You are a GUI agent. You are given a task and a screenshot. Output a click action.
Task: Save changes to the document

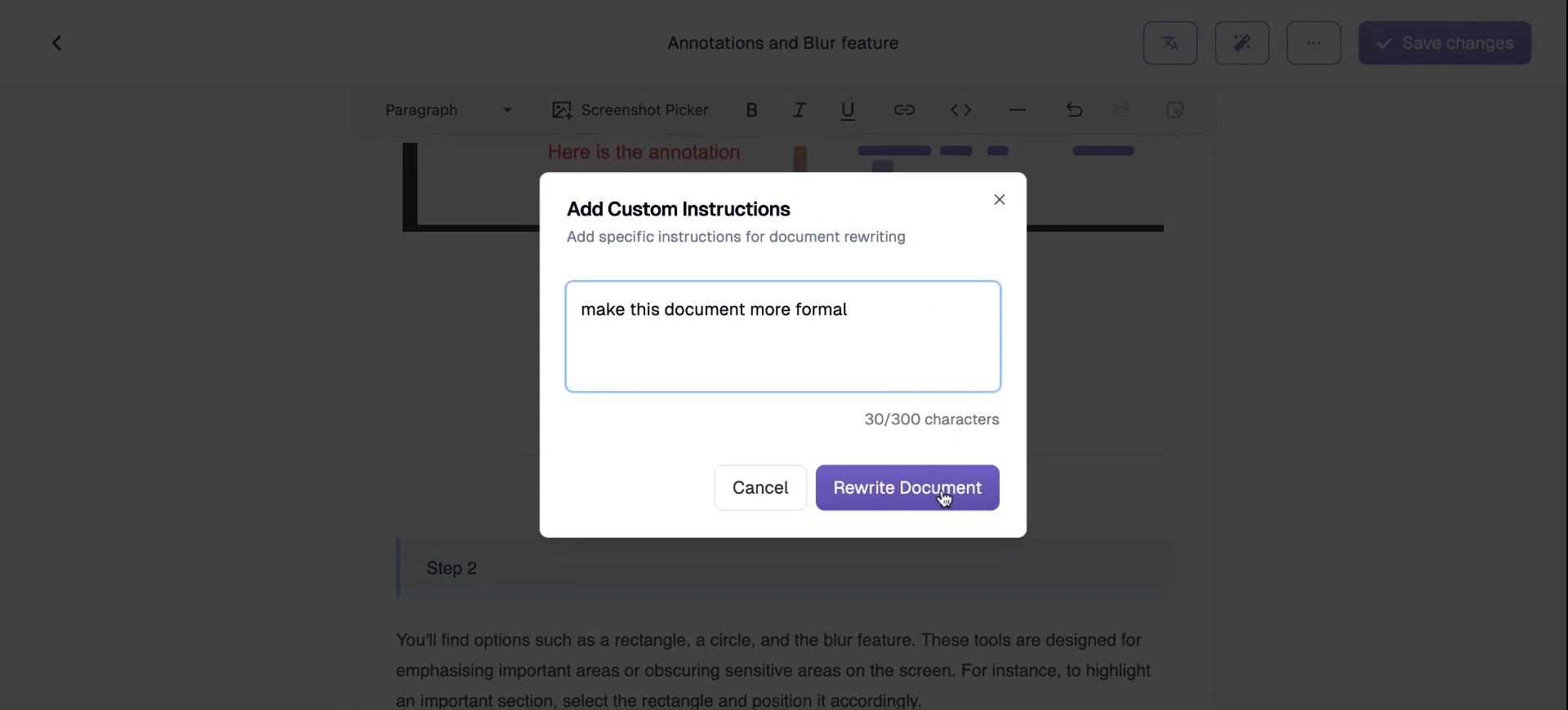tap(1445, 42)
